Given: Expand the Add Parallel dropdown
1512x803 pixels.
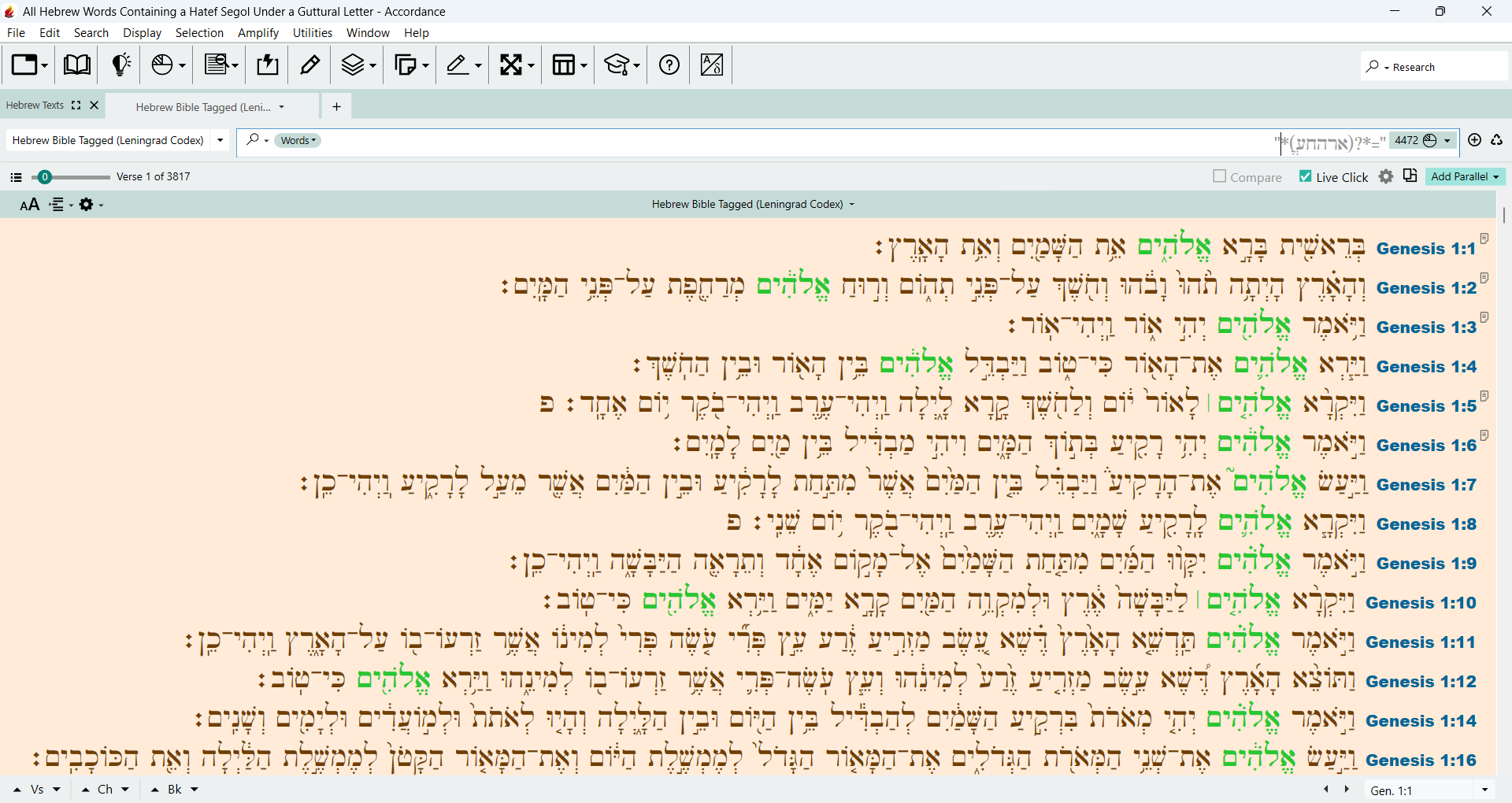Looking at the screenshot, I should (1465, 176).
